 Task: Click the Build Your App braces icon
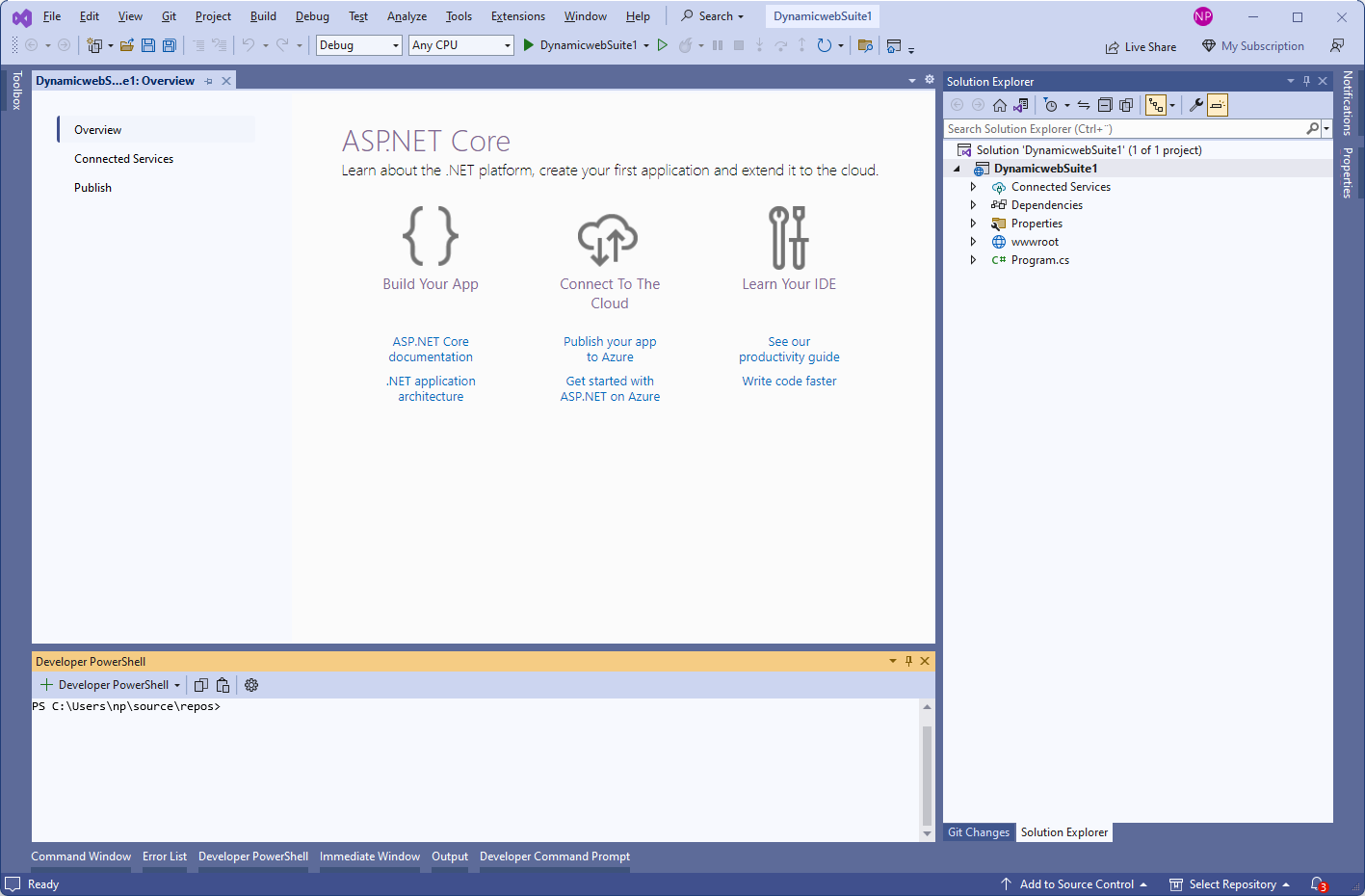pos(431,236)
